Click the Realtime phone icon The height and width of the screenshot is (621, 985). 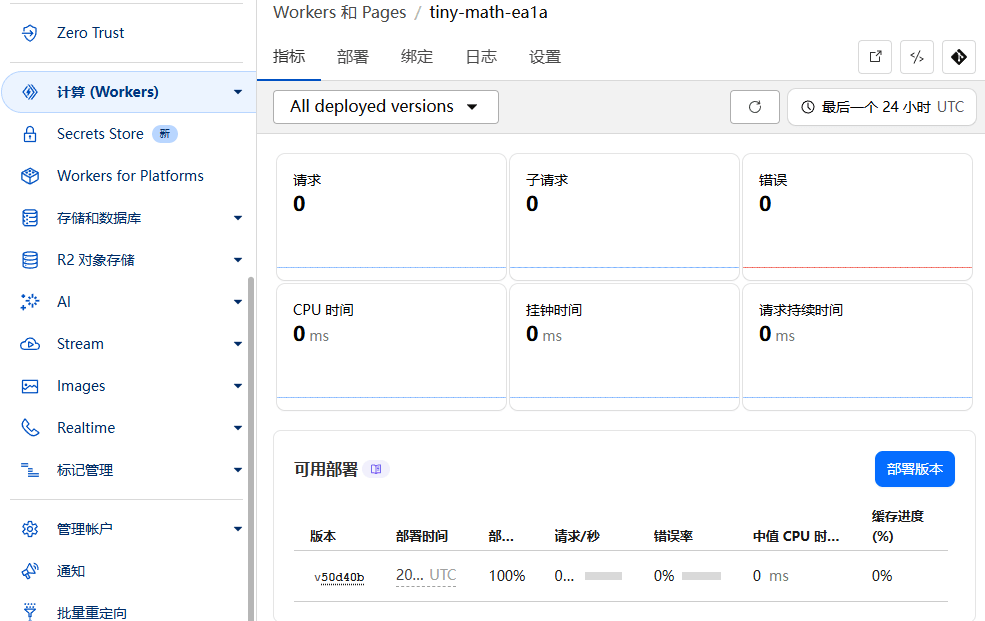coord(30,428)
